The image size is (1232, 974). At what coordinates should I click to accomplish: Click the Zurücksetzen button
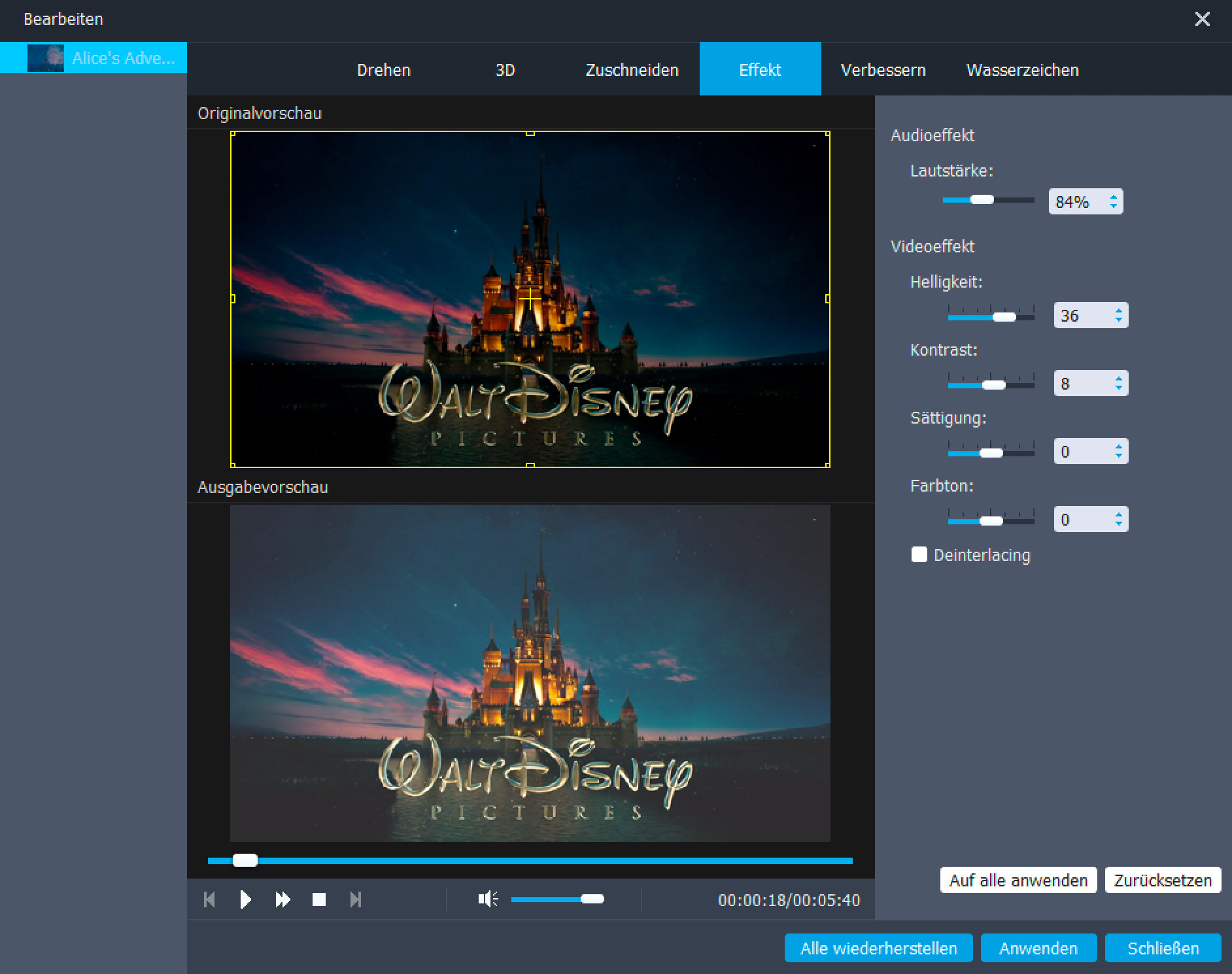click(1163, 881)
